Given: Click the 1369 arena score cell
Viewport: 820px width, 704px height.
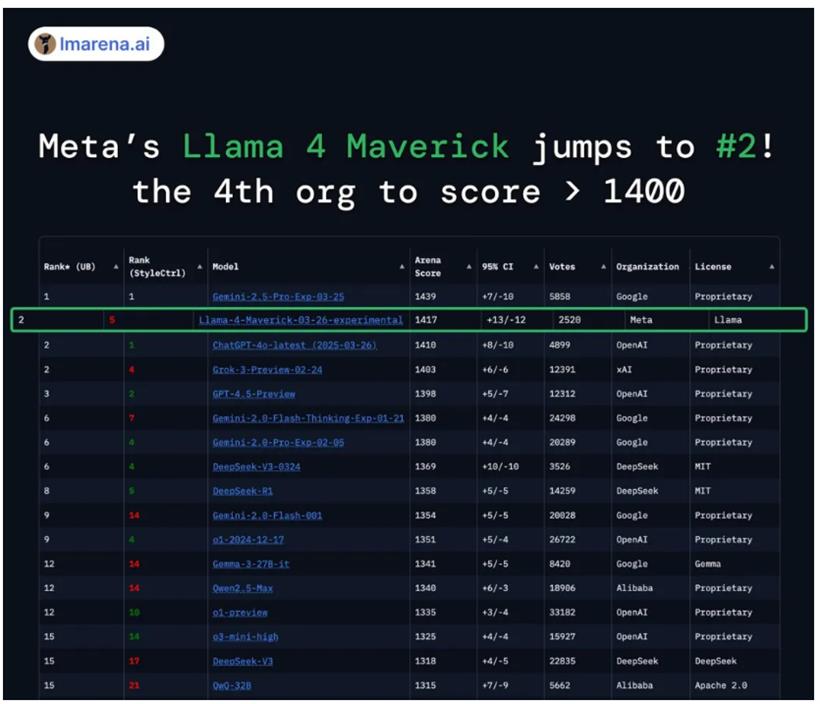Looking at the screenshot, I should (x=425, y=467).
